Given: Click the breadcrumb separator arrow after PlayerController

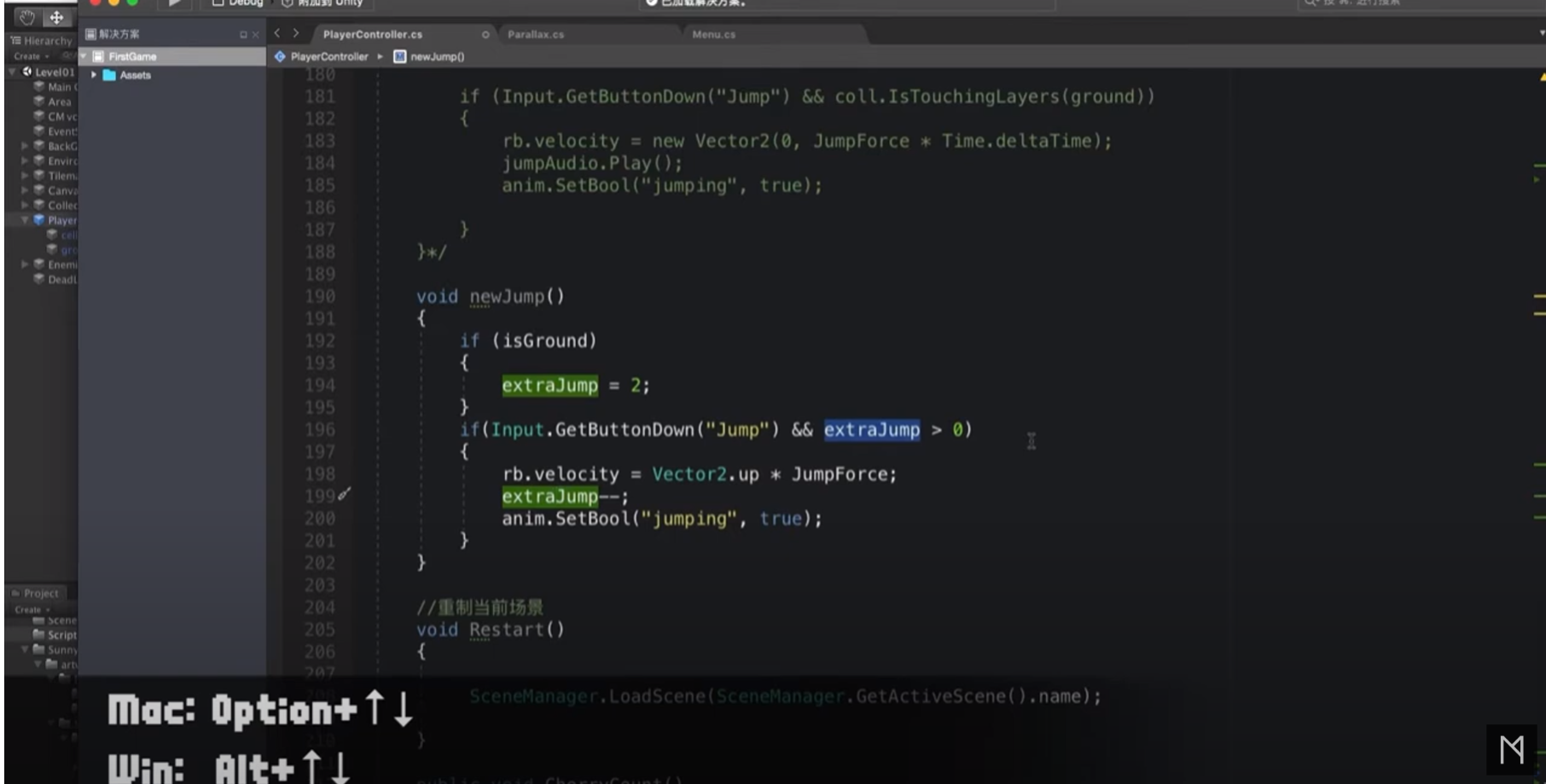Looking at the screenshot, I should [x=381, y=56].
